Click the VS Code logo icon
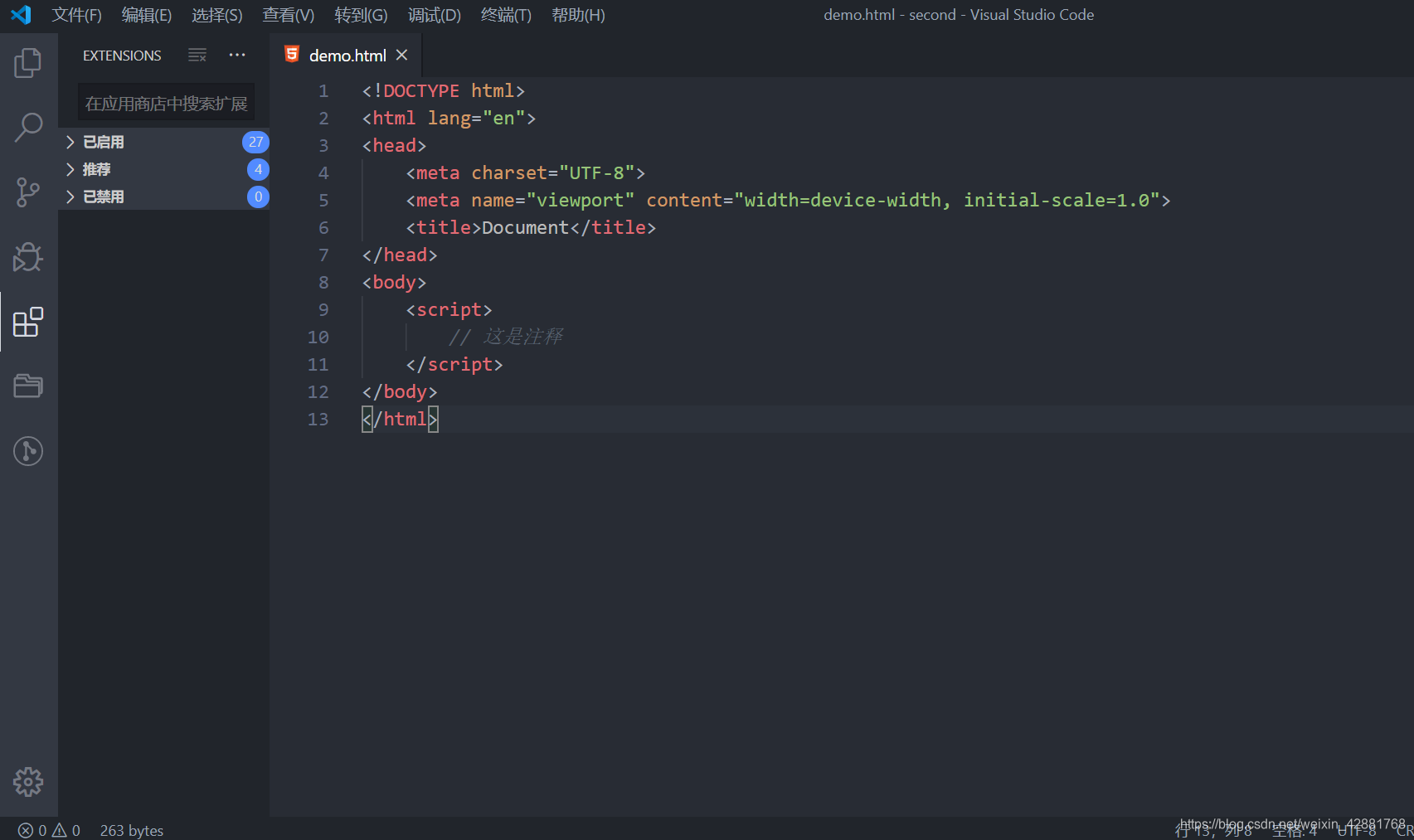The height and width of the screenshot is (840, 1414). click(21, 14)
